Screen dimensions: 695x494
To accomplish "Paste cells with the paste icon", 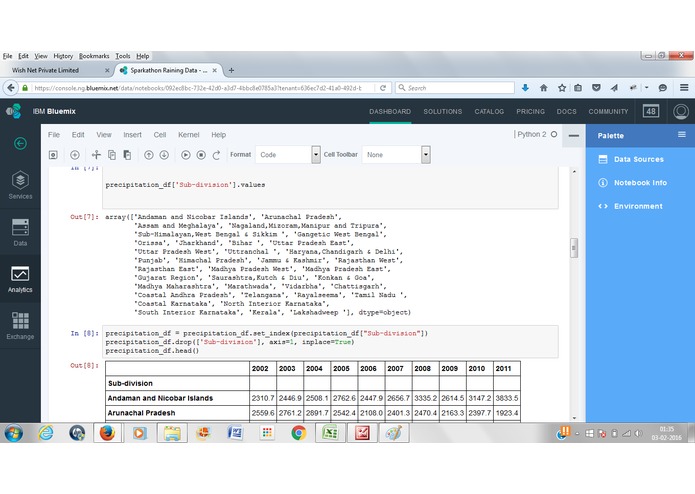I will click(x=127, y=155).
